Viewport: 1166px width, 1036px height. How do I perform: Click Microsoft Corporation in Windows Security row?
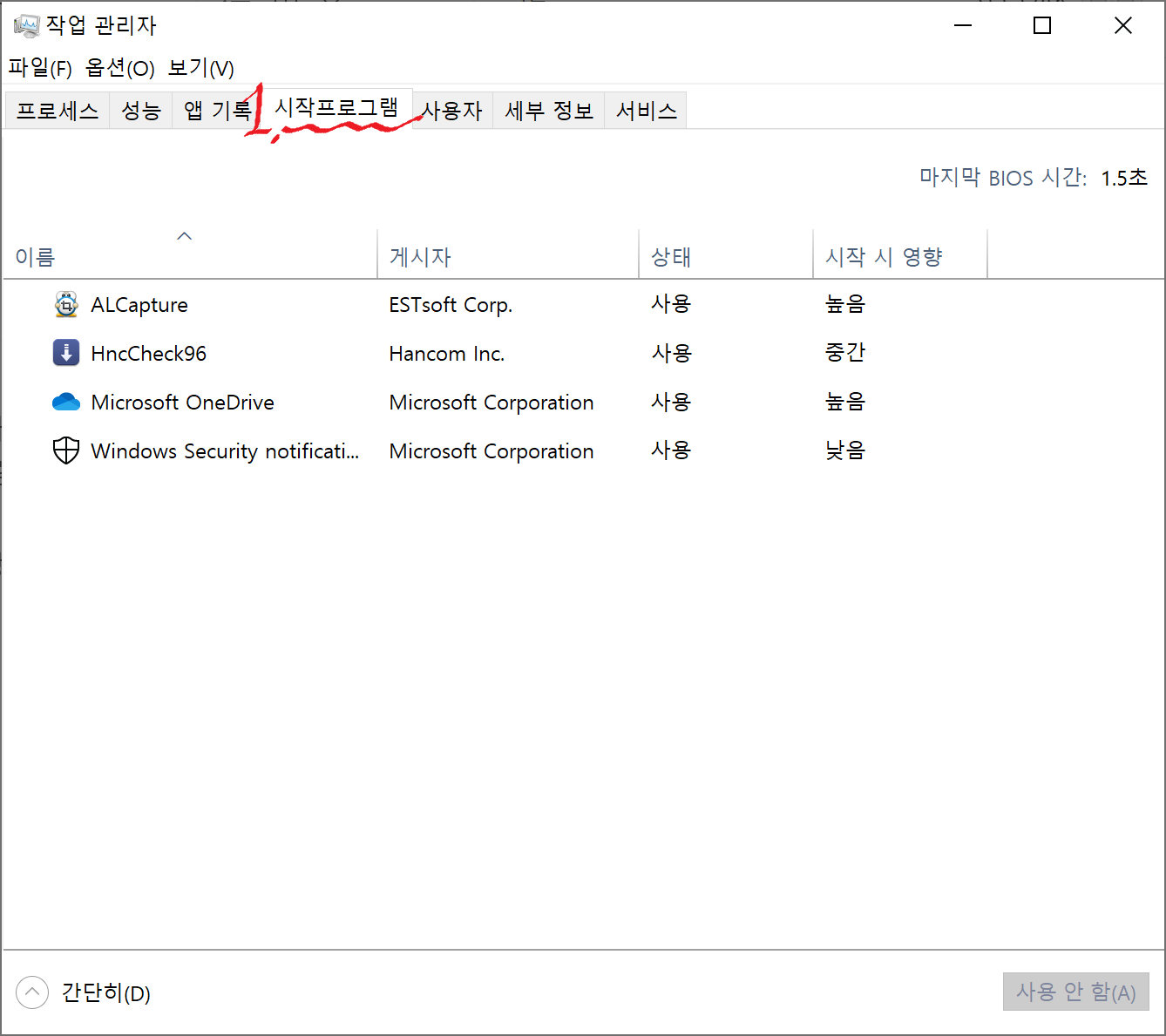tap(491, 451)
